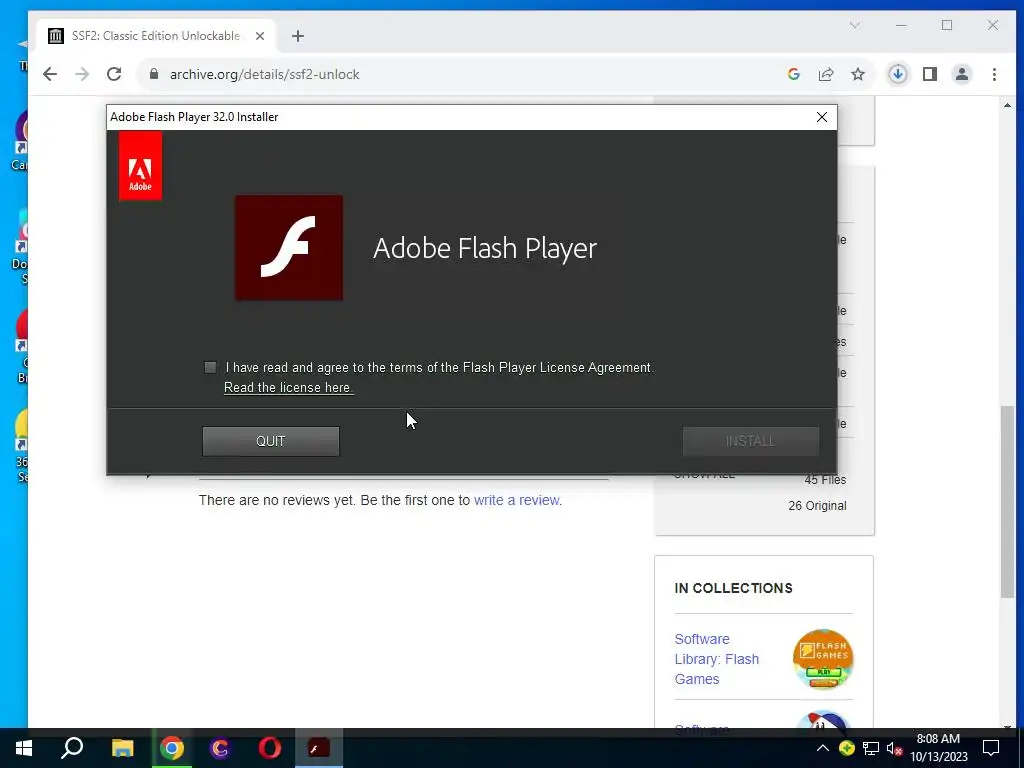The width and height of the screenshot is (1024, 768).
Task: Click the muted volume tray icon
Action: [895, 748]
